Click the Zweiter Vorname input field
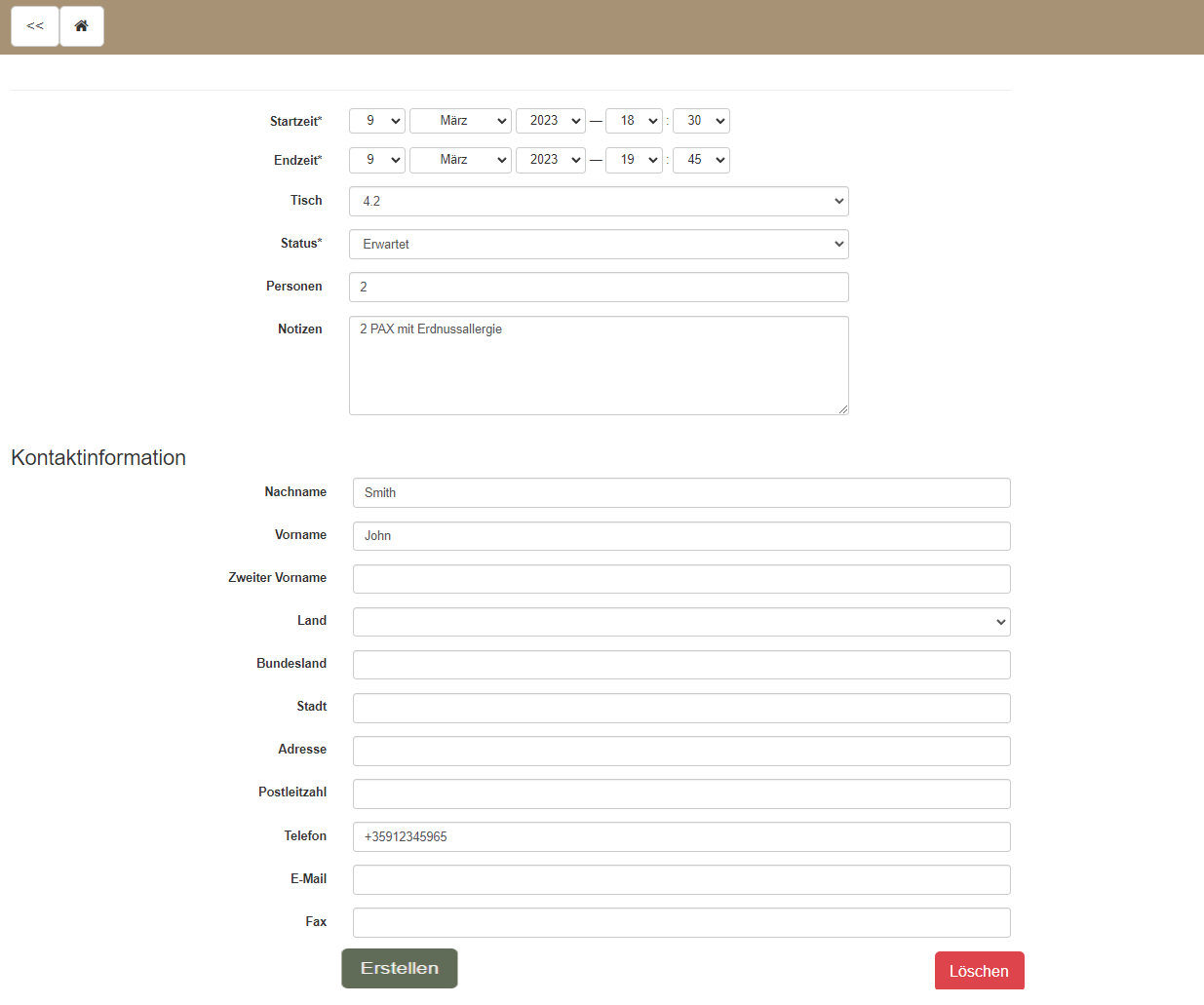1204x1005 pixels. (681, 579)
